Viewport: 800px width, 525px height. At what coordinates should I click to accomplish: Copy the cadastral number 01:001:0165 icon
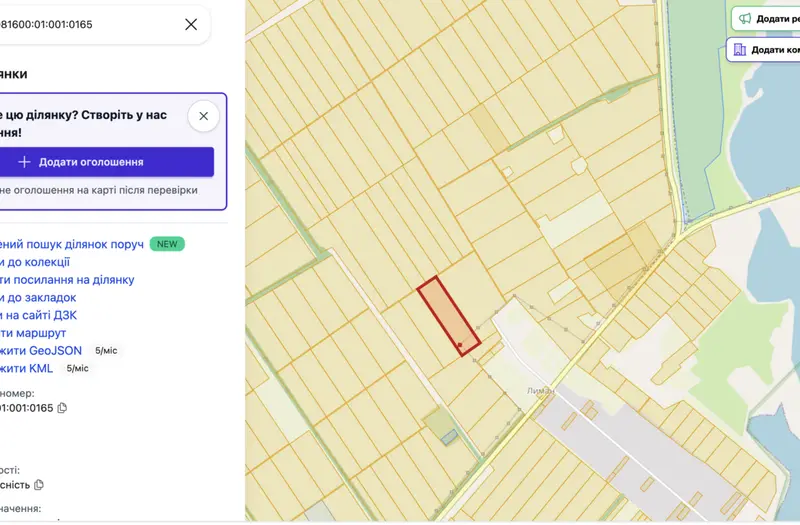62,408
